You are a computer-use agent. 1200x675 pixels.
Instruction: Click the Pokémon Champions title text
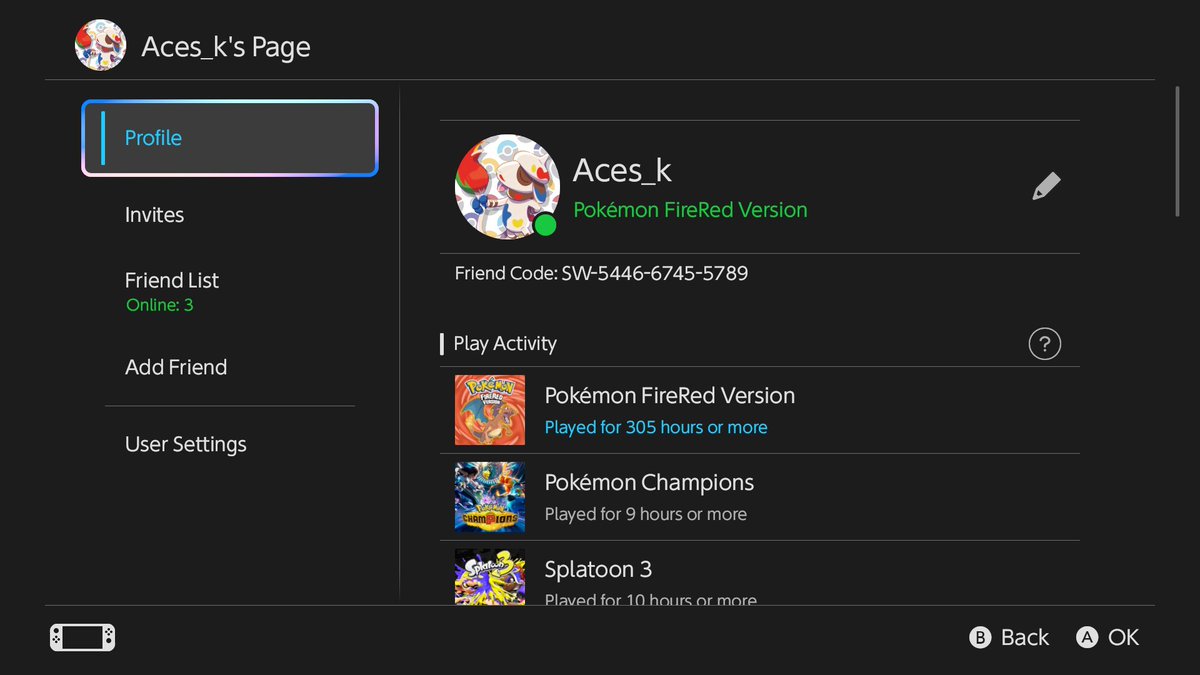[x=649, y=482]
